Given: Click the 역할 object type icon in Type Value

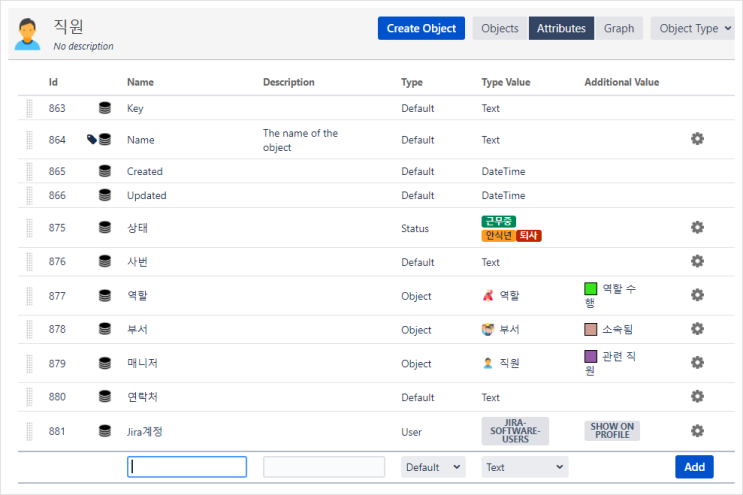Looking at the screenshot, I should (x=488, y=296).
